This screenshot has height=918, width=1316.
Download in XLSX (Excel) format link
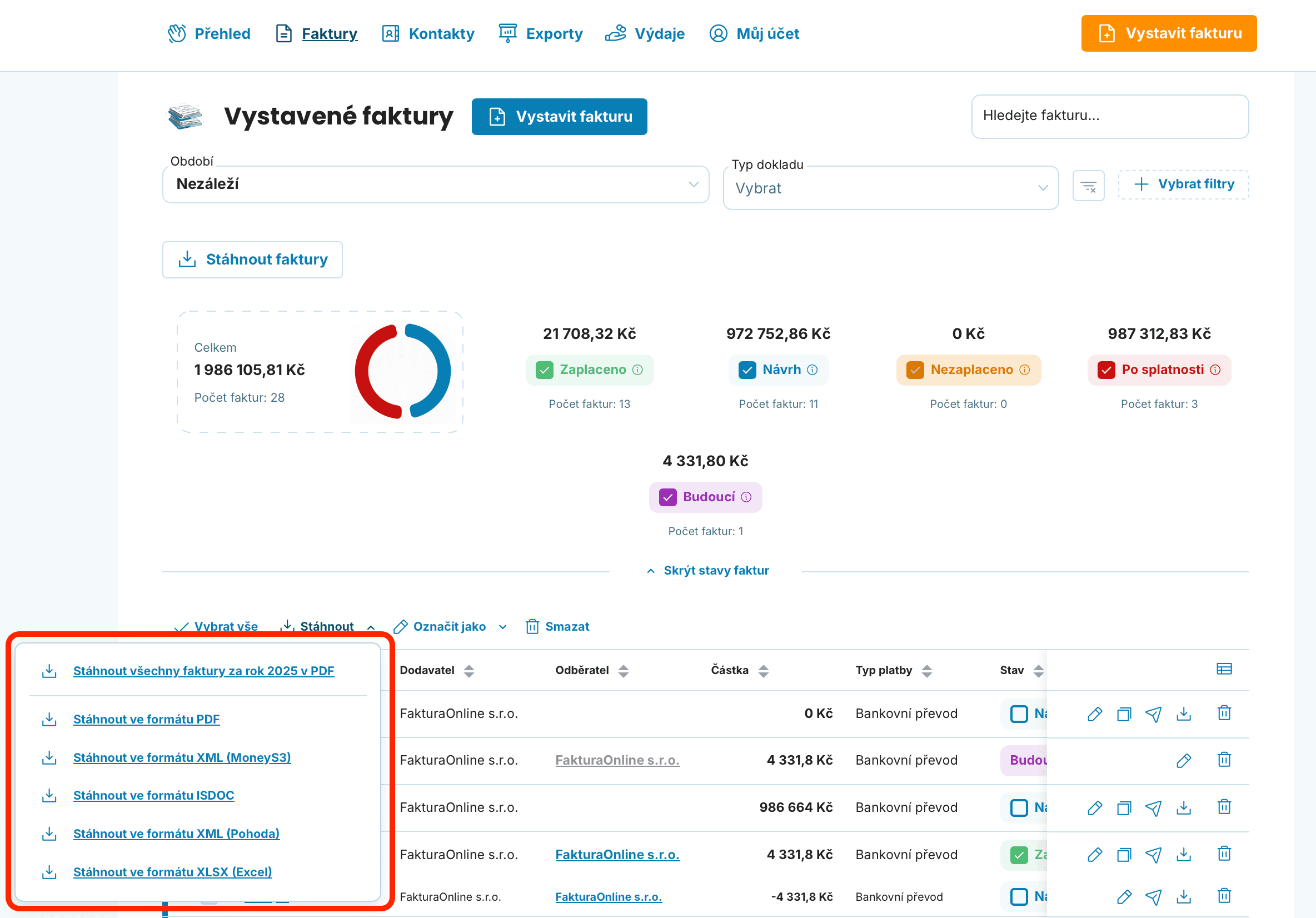172,871
